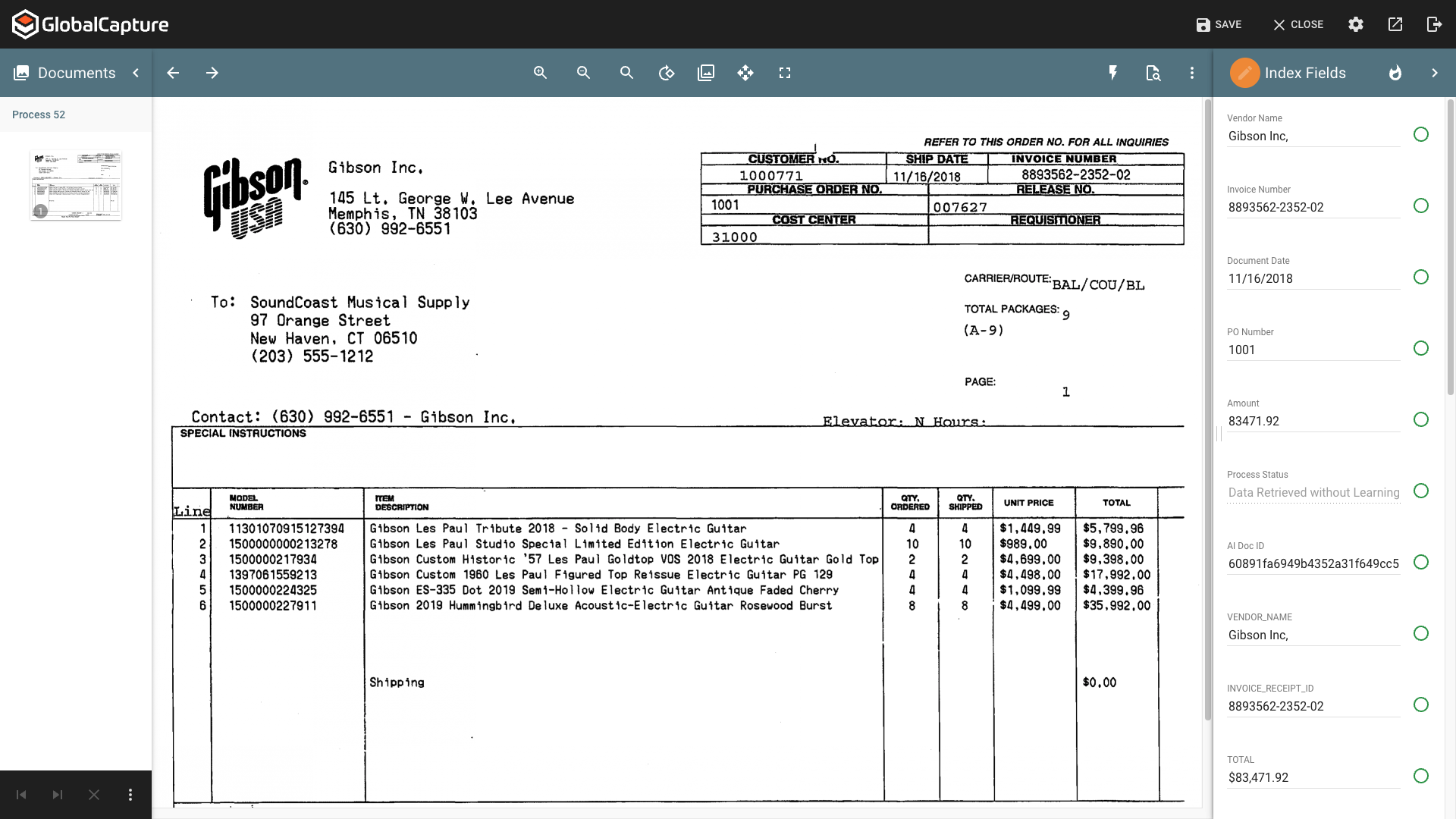1456x819 pixels.
Task: Activate the pan/move tool
Action: click(x=745, y=73)
